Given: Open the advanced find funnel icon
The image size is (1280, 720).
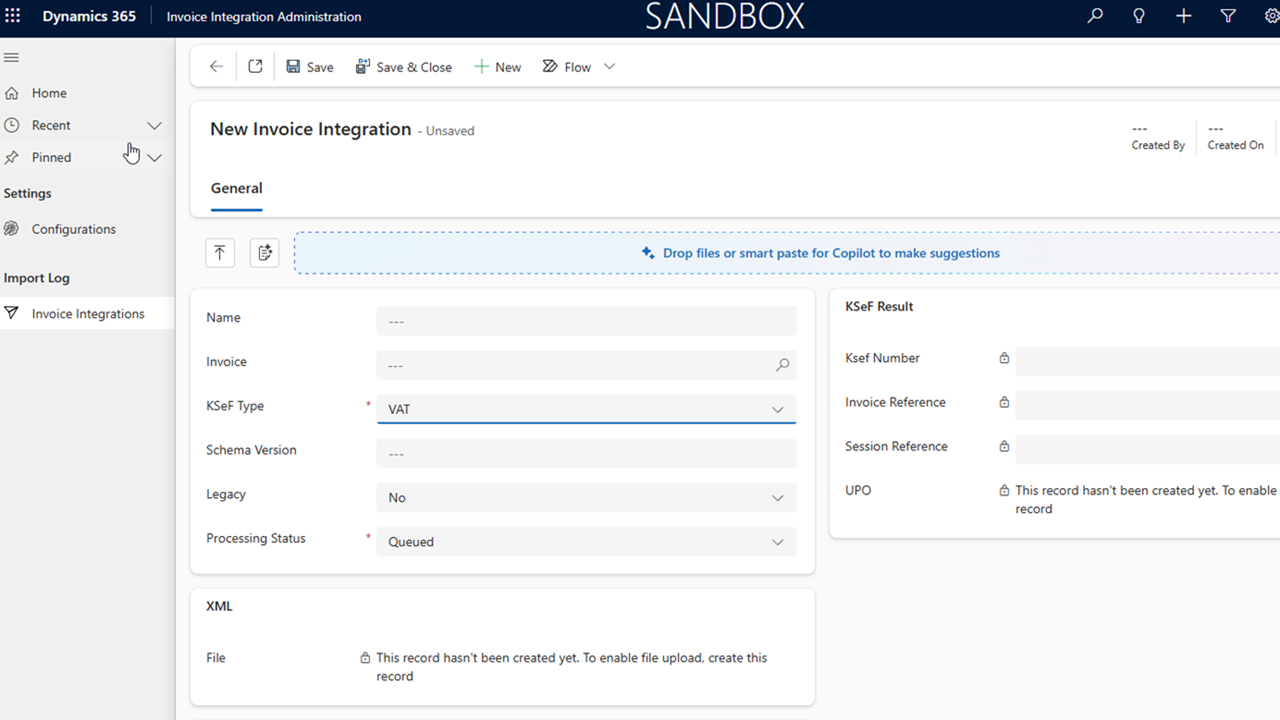Looking at the screenshot, I should 1228,16.
